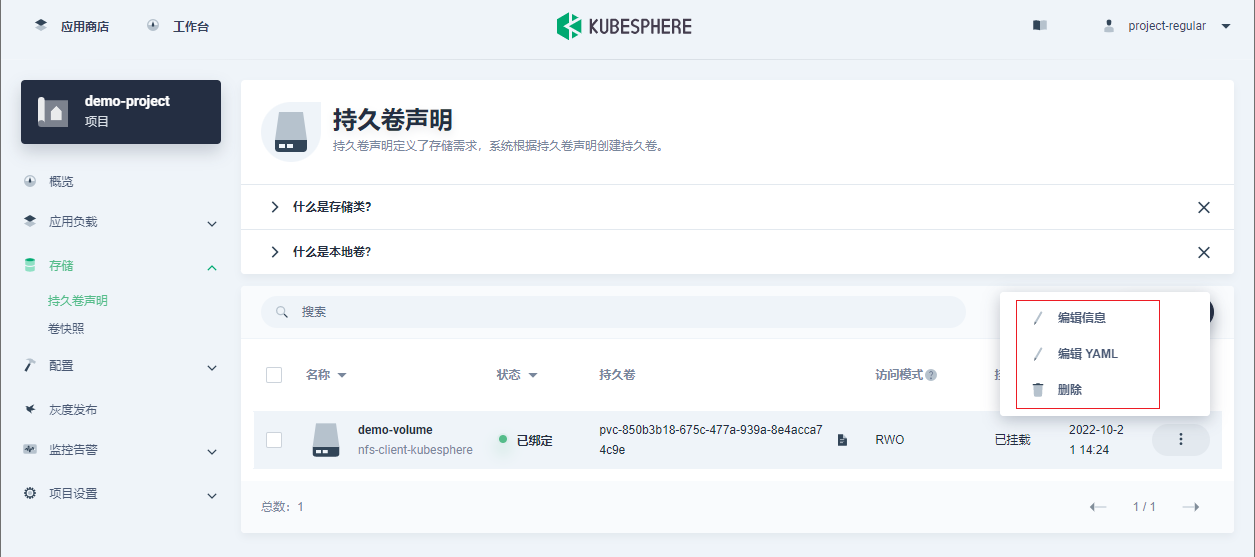Click the chevron next to 应用负载
Viewport: 1255px width, 557px height.
point(212,223)
